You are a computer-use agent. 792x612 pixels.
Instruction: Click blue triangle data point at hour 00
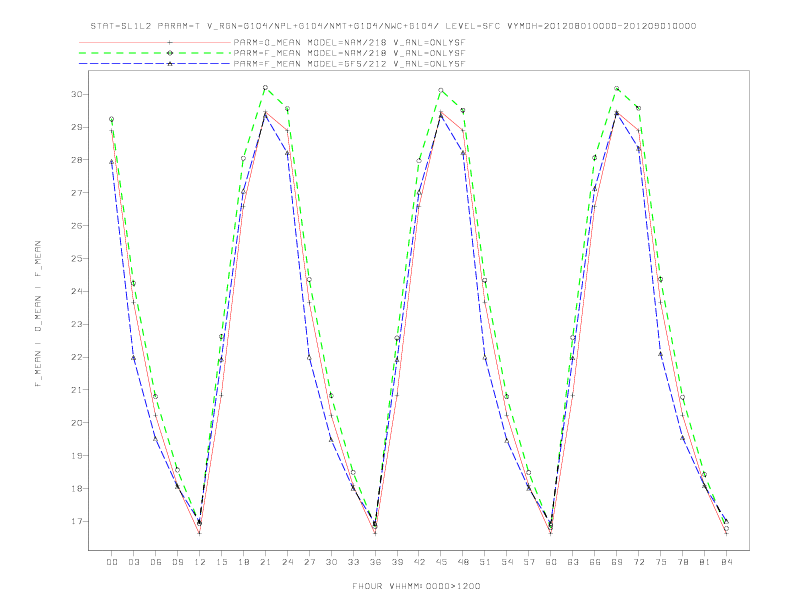tap(112, 162)
